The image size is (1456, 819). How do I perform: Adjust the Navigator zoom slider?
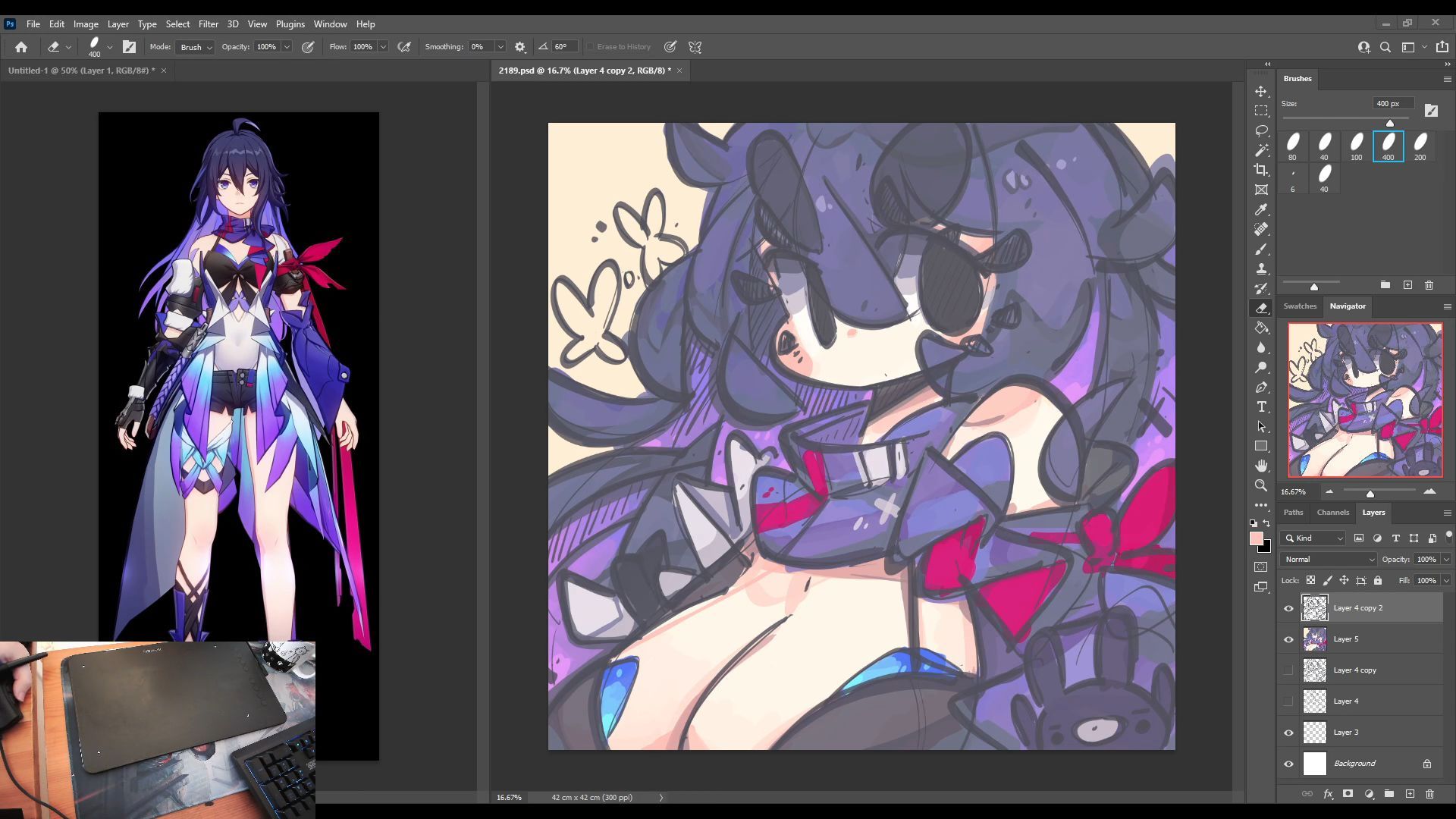(x=1370, y=494)
